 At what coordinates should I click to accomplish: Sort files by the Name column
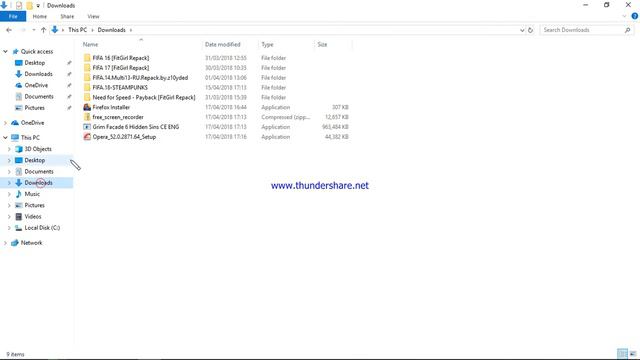pyautogui.click(x=91, y=44)
